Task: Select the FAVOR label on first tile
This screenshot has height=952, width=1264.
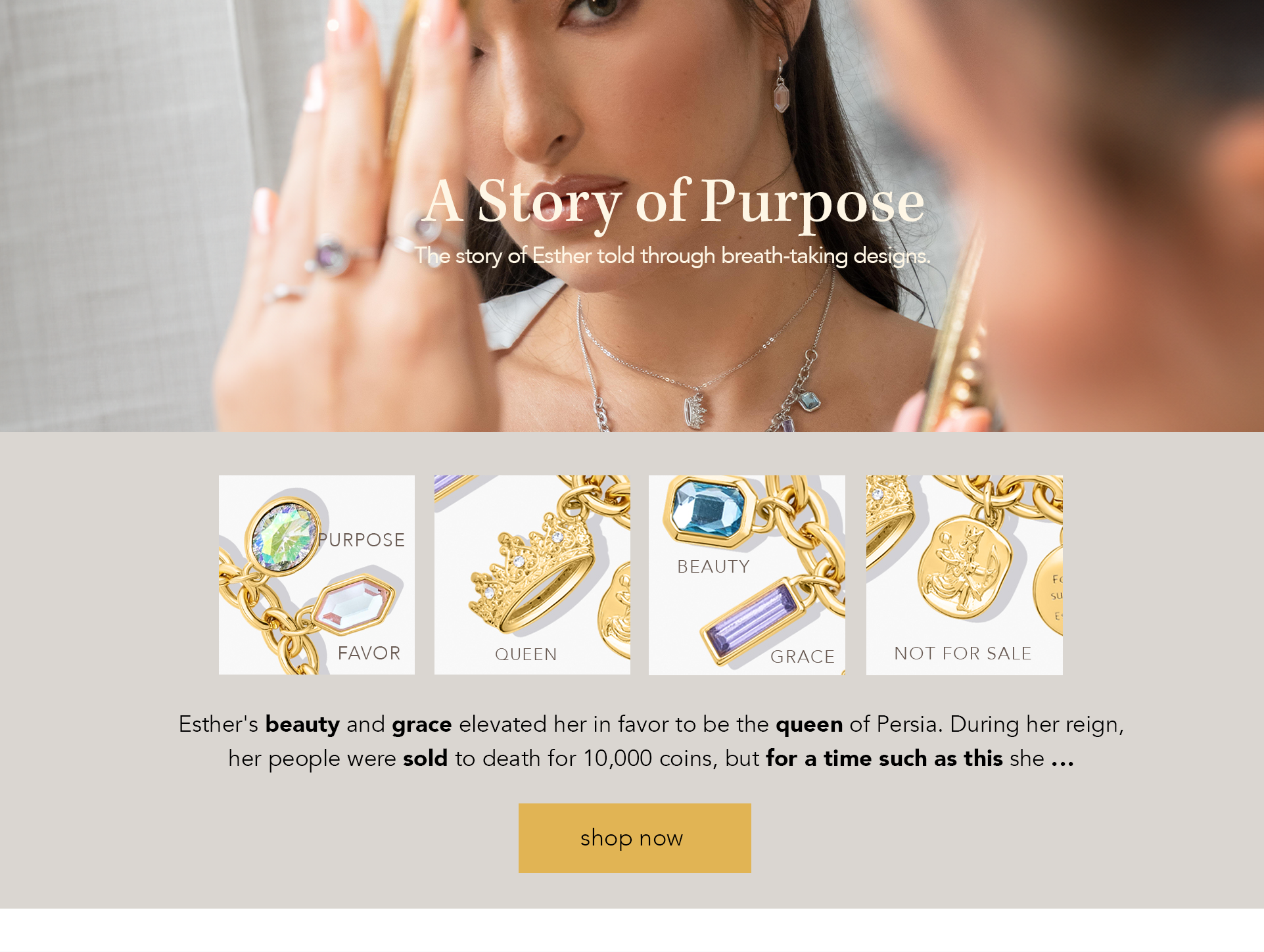Action: pyautogui.click(x=369, y=653)
